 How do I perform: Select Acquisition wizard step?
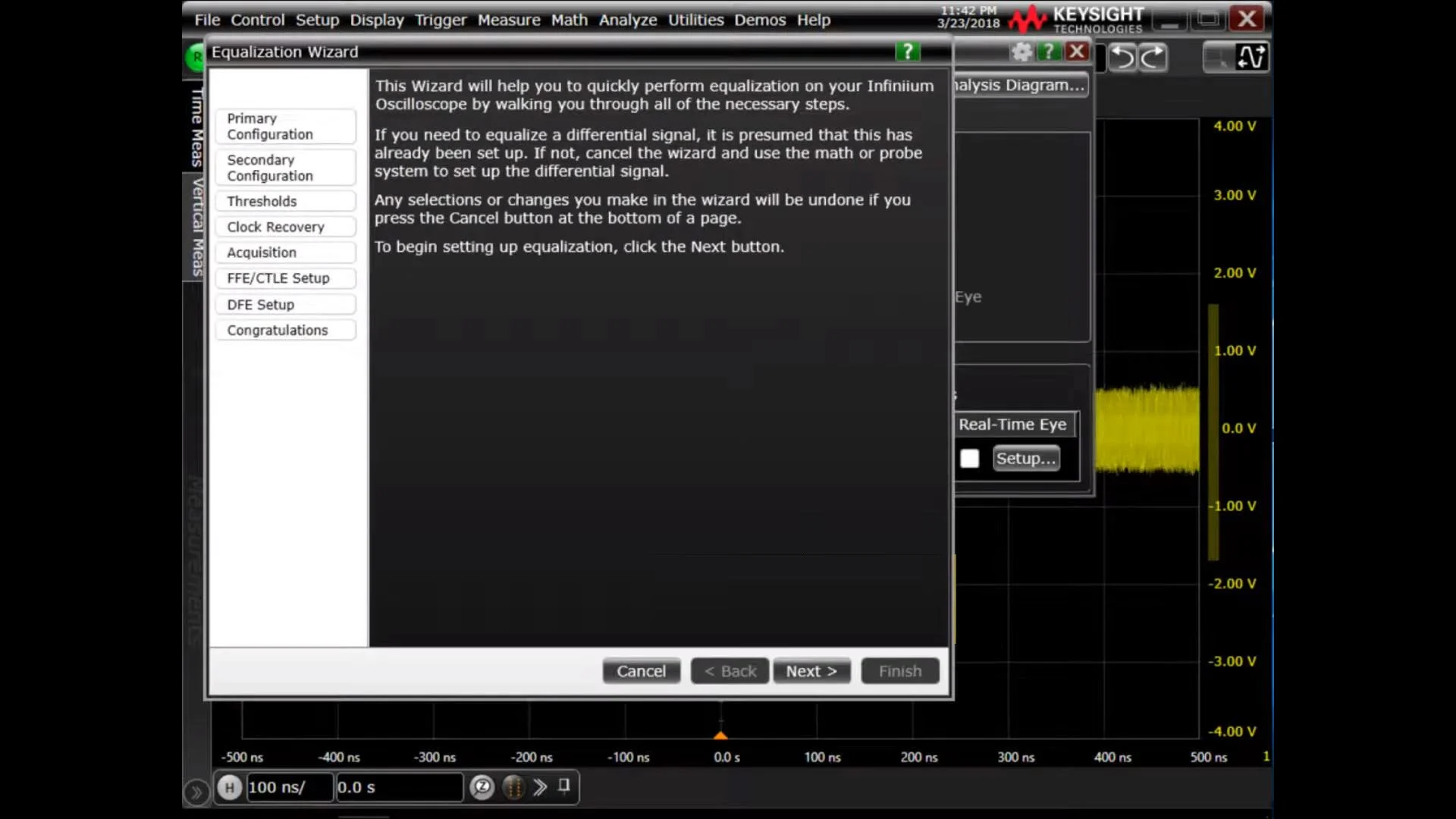point(285,253)
